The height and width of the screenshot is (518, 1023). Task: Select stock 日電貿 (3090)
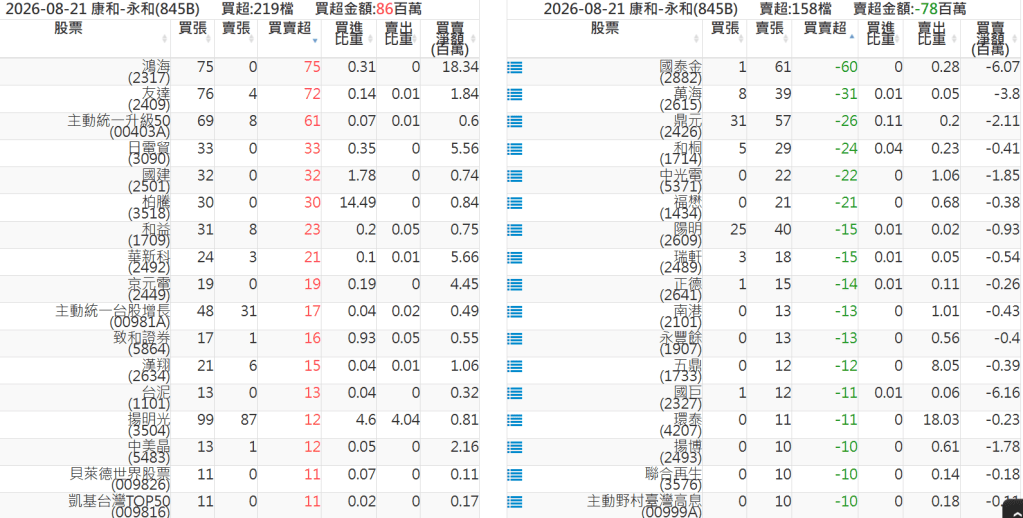point(149,153)
